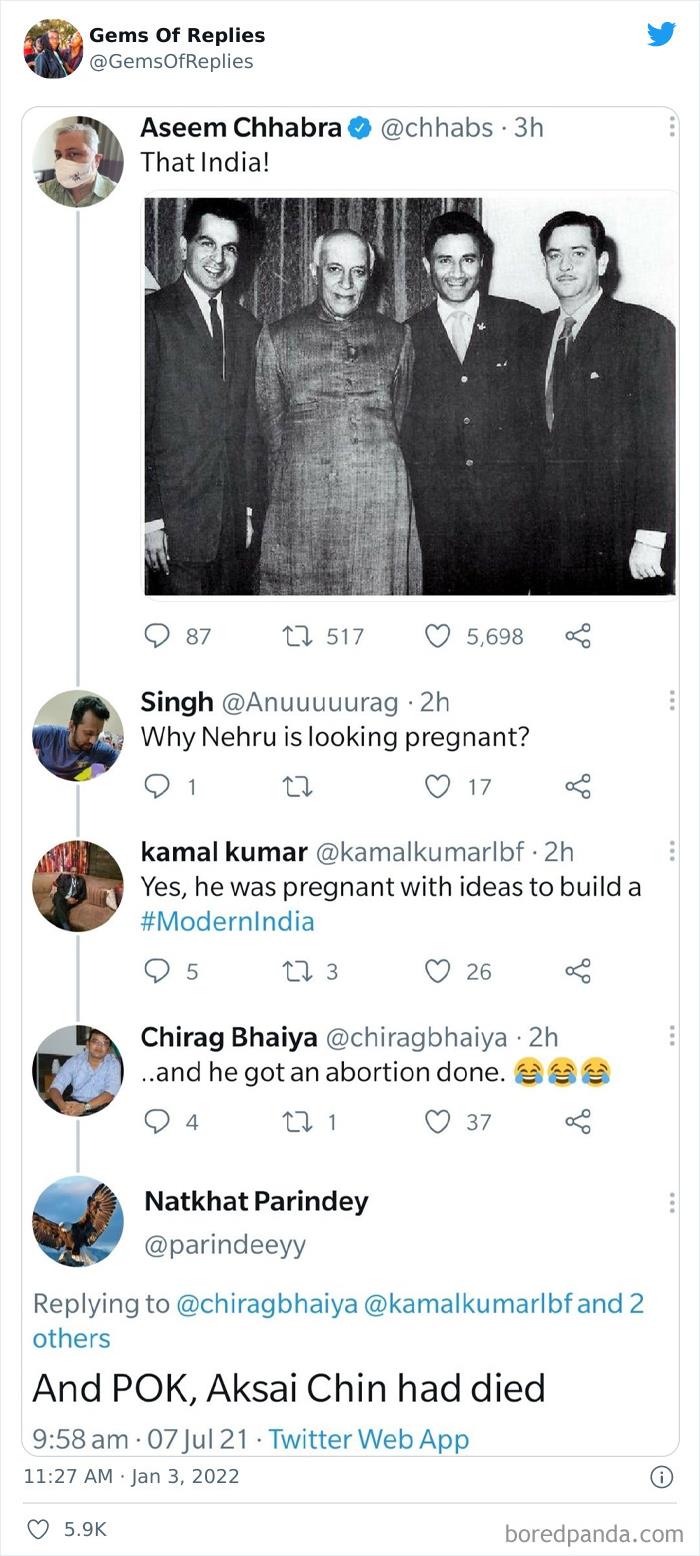This screenshot has width=700, height=1556.
Task: Open the #ModernIndia hashtag
Action: [x=221, y=923]
